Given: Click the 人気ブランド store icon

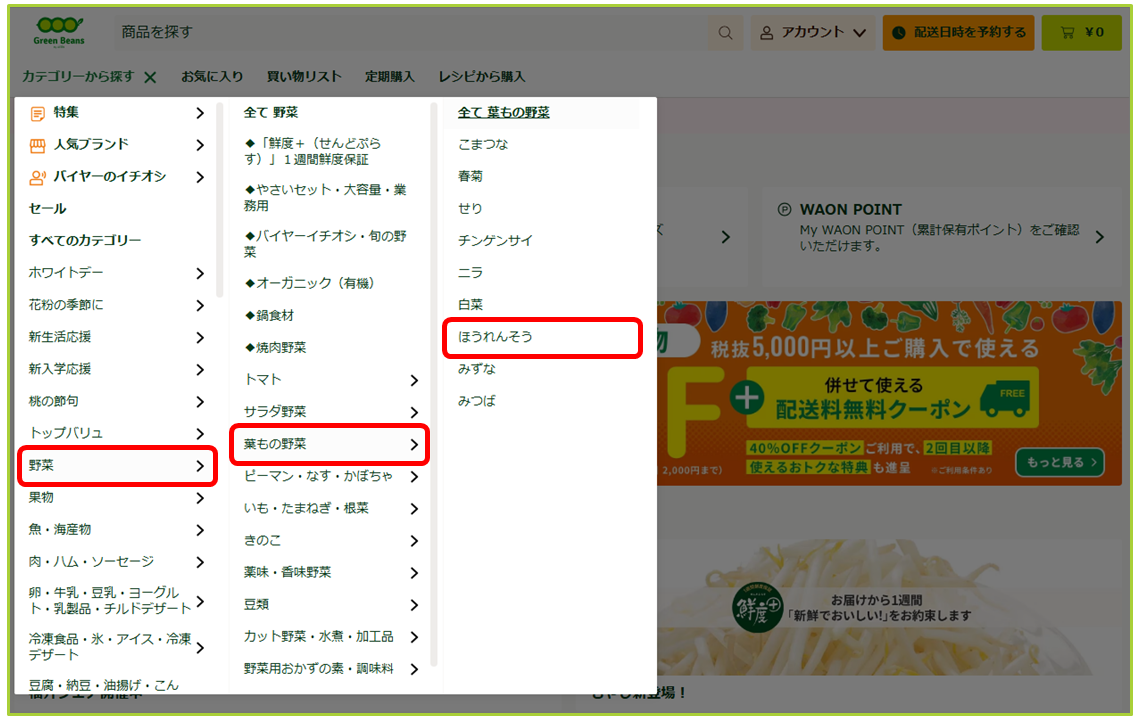Looking at the screenshot, I should (x=38, y=146).
